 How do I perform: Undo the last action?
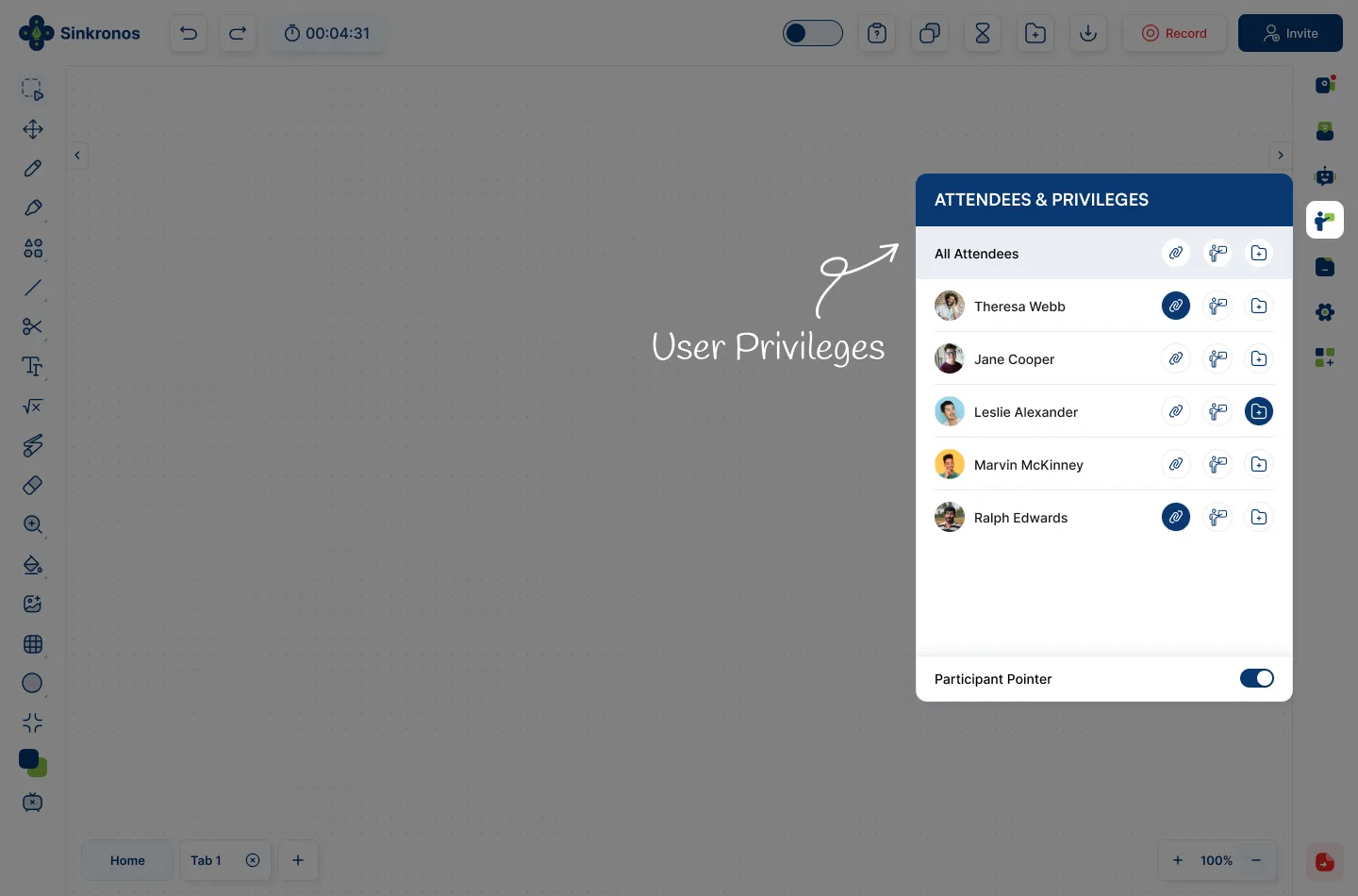pyautogui.click(x=189, y=33)
